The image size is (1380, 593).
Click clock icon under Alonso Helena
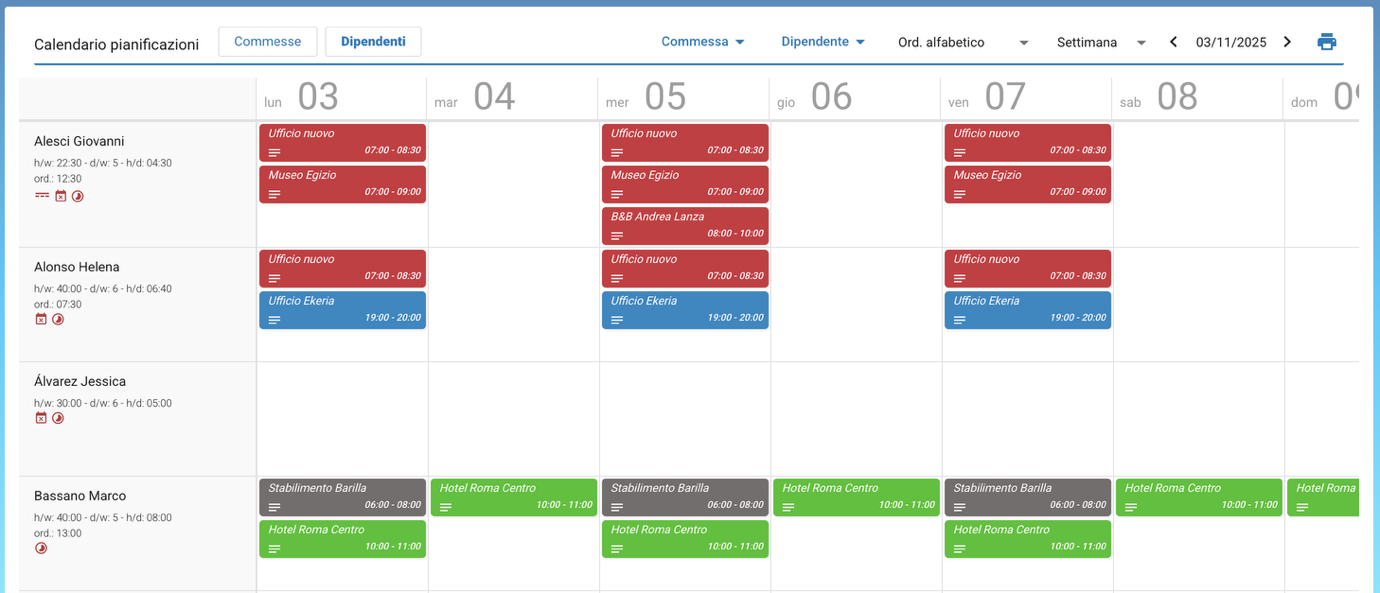point(58,319)
